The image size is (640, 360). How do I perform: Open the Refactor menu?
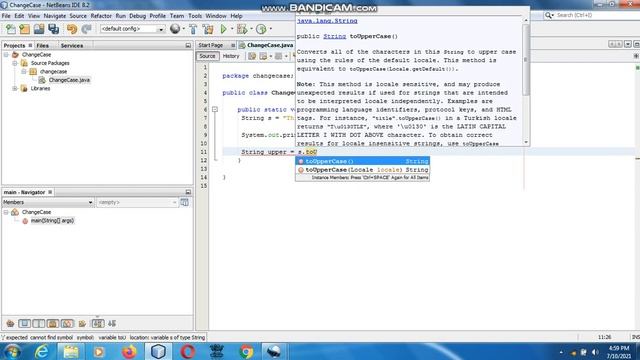coord(101,16)
